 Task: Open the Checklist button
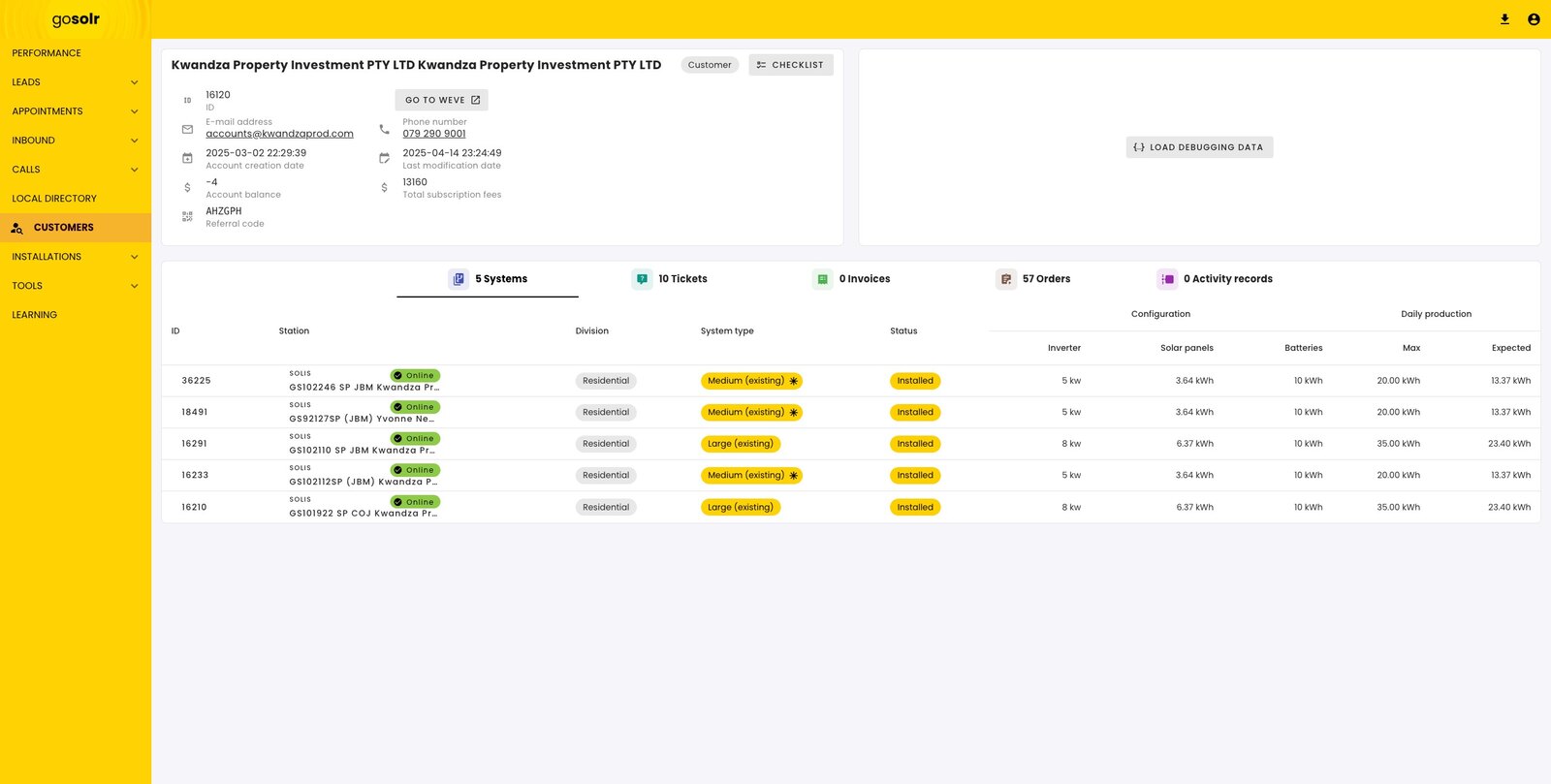[791, 65]
